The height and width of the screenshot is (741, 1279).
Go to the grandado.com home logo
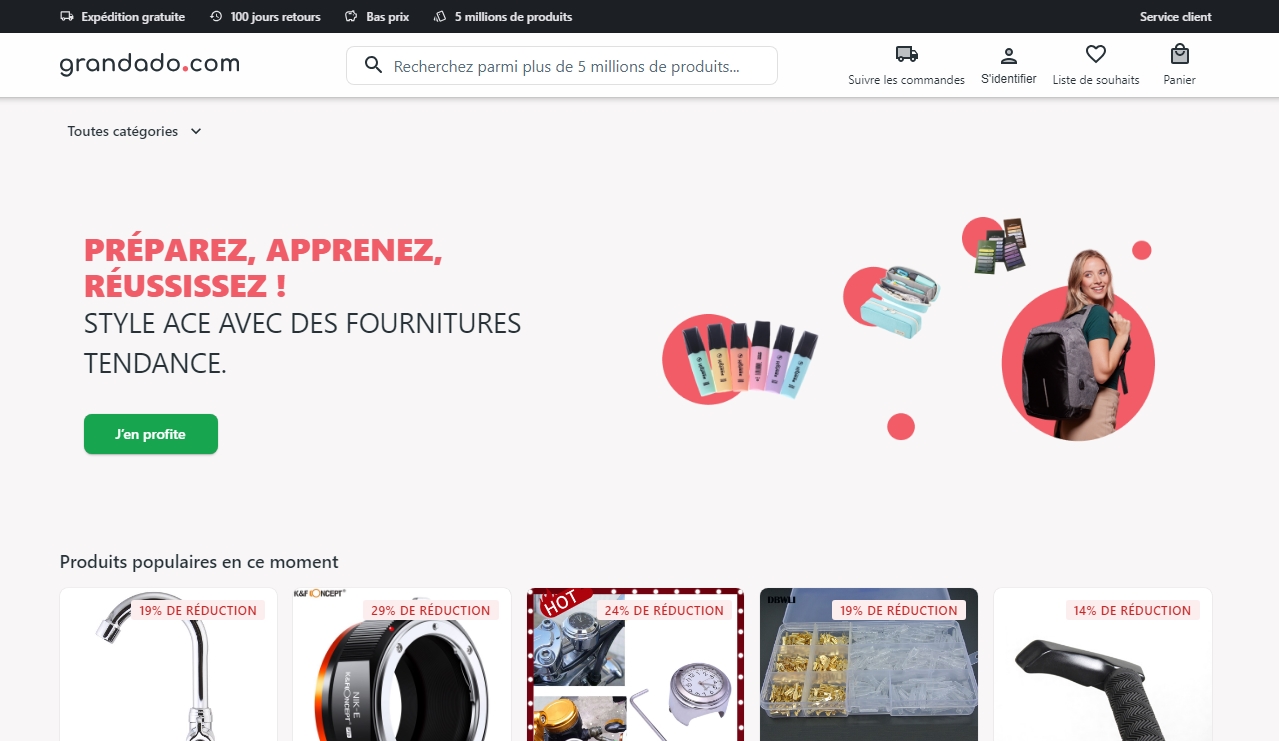pos(149,64)
